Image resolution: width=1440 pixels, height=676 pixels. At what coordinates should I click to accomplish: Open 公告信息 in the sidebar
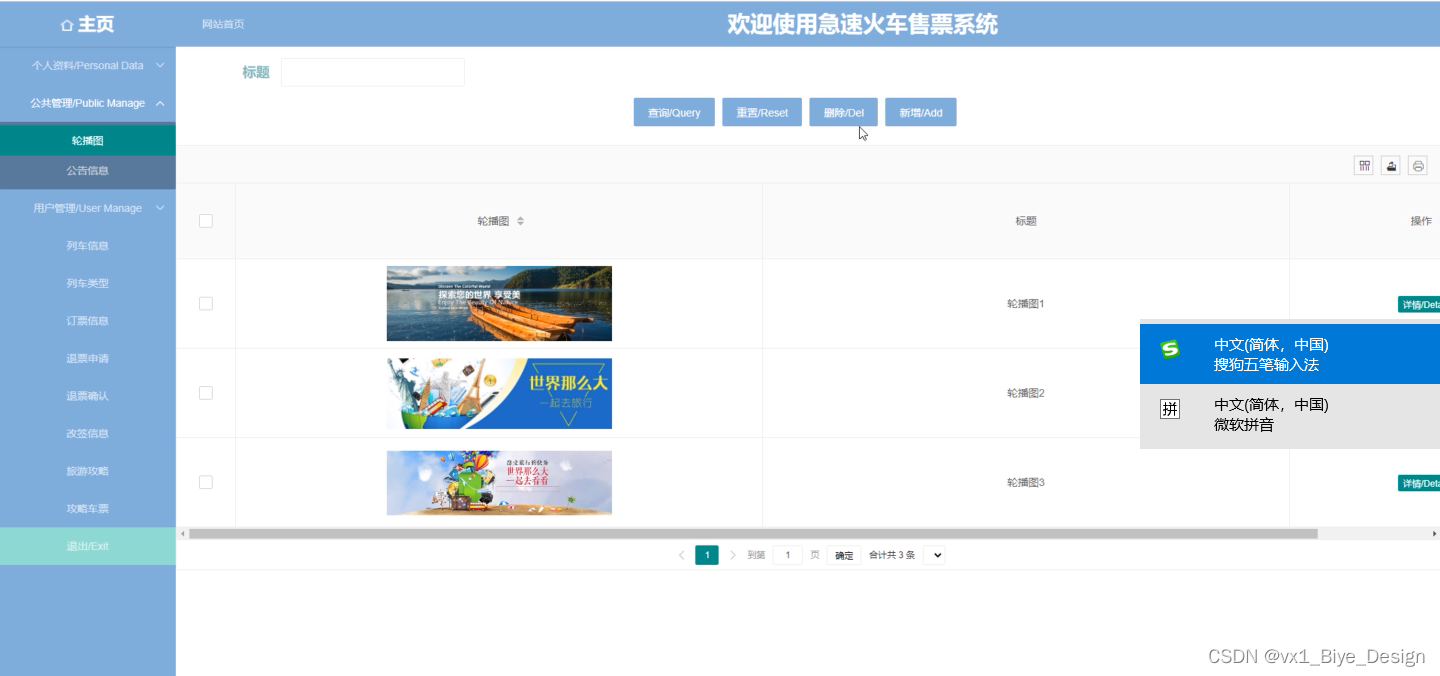pos(88,171)
